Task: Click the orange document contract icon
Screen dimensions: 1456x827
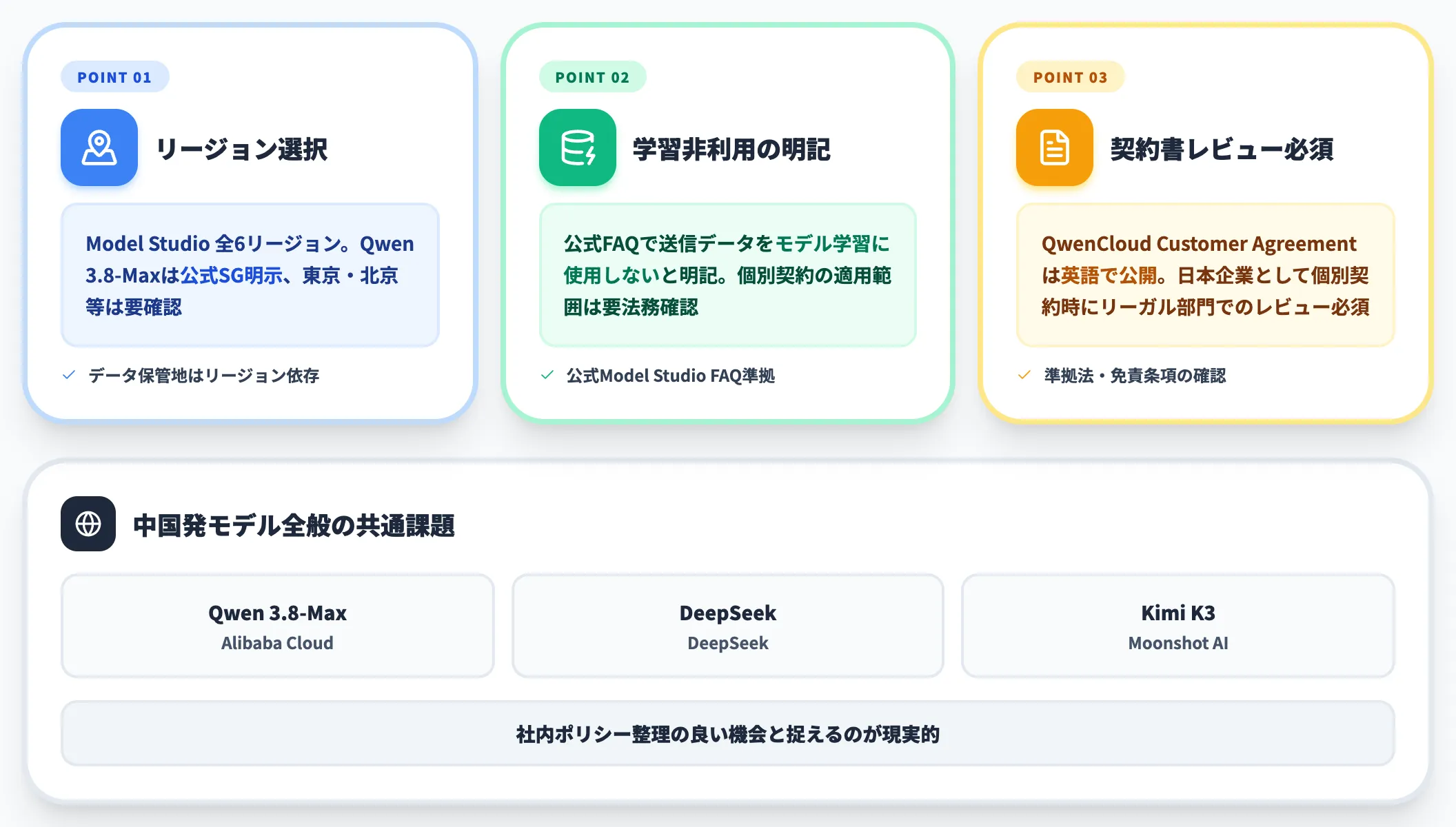Action: pos(1055,147)
